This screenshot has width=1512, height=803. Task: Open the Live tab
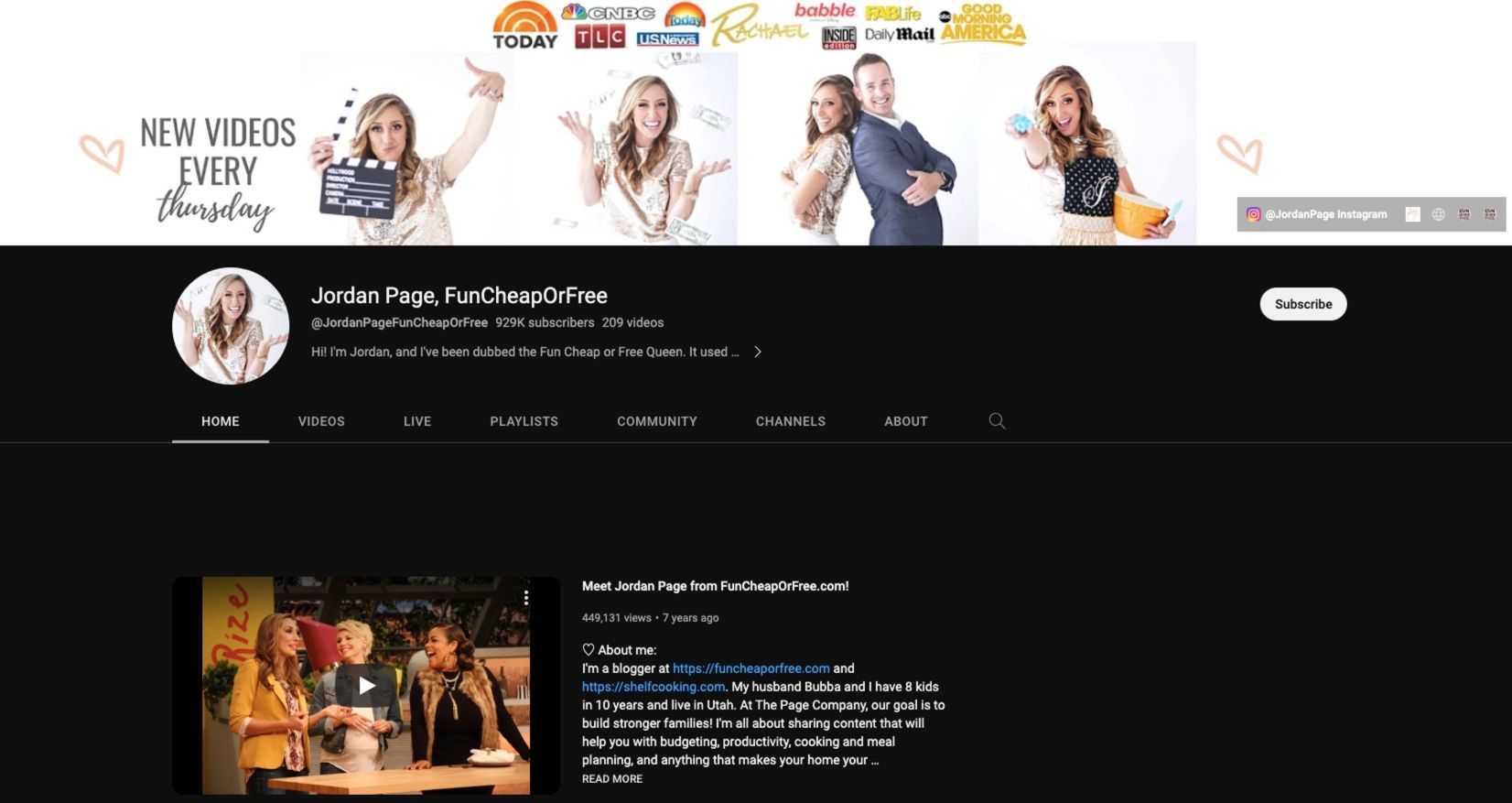(417, 421)
